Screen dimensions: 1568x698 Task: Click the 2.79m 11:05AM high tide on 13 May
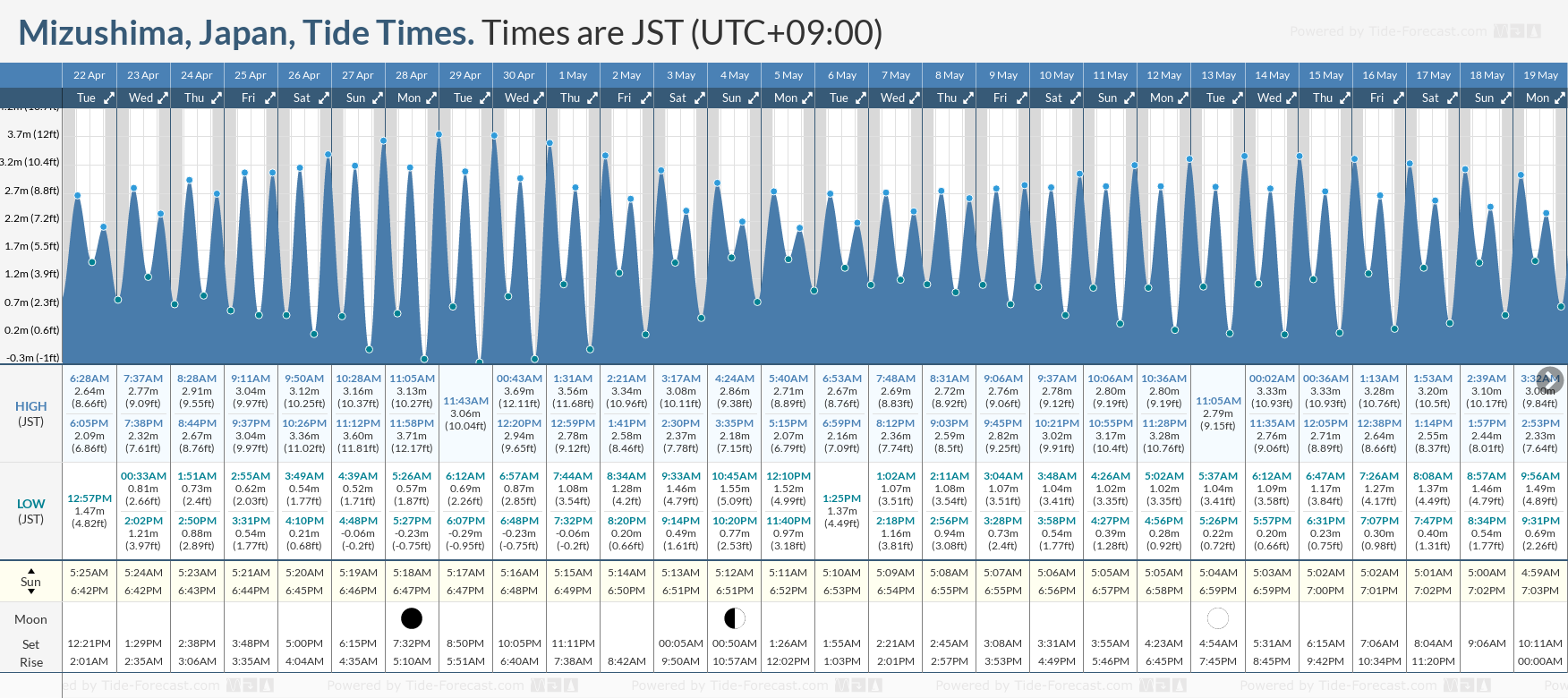pos(1218,413)
